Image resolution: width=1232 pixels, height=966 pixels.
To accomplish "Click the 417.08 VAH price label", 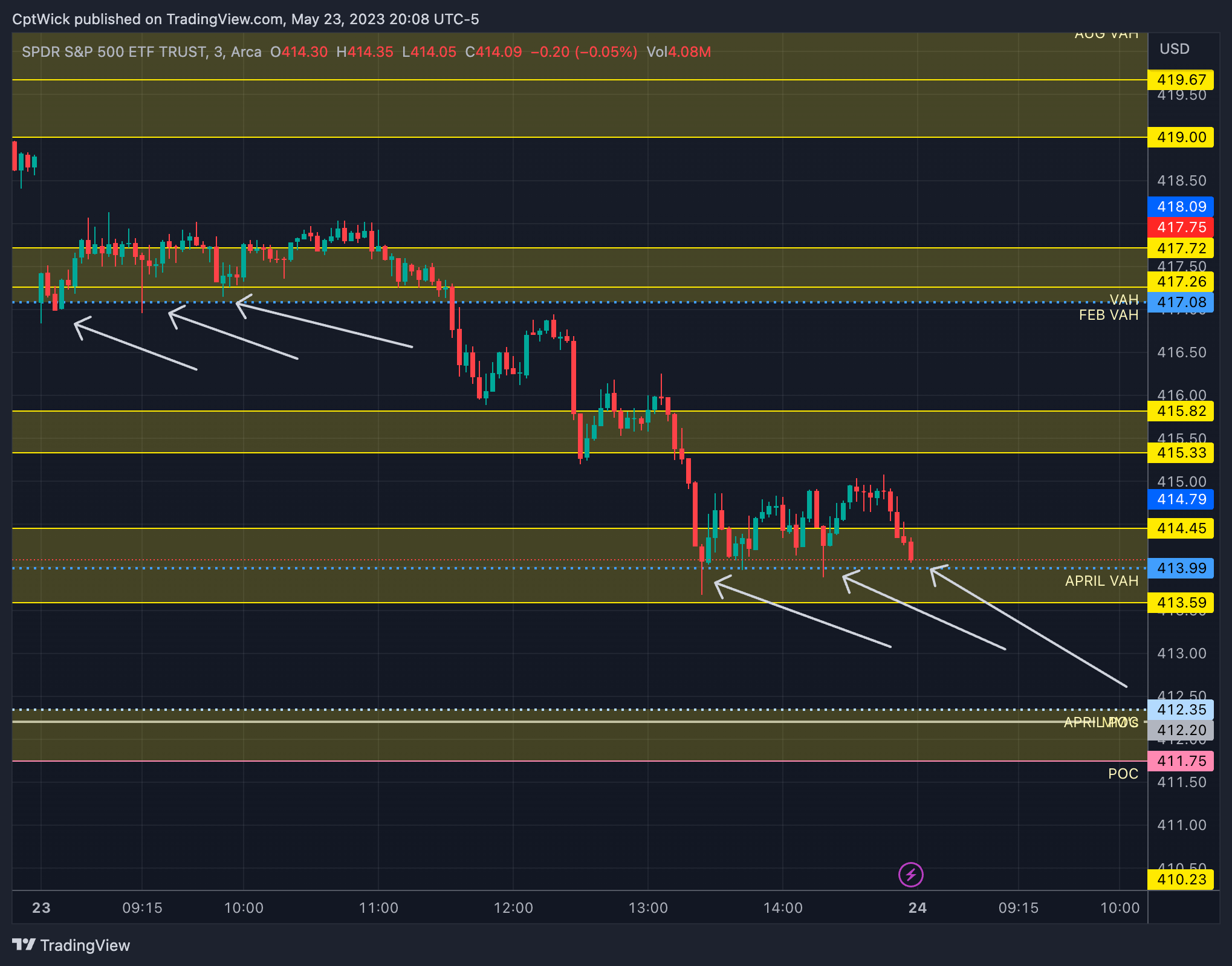I will click(x=1181, y=302).
